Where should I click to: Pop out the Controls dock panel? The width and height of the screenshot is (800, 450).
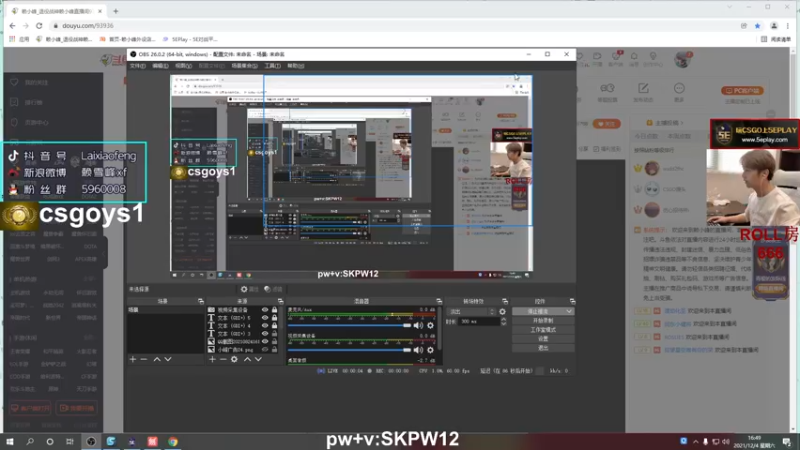pyautogui.click(x=572, y=302)
